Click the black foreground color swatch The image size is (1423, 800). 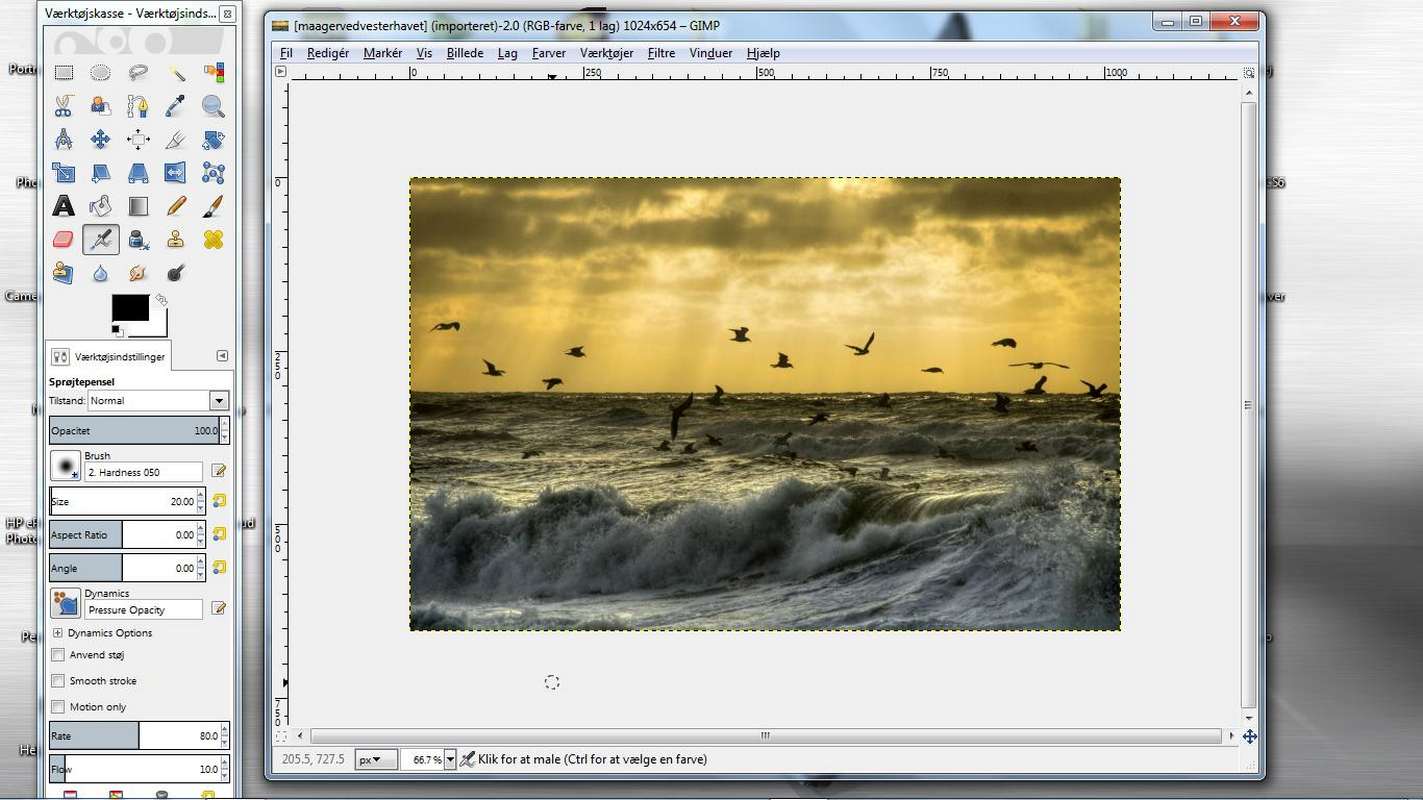pos(130,308)
